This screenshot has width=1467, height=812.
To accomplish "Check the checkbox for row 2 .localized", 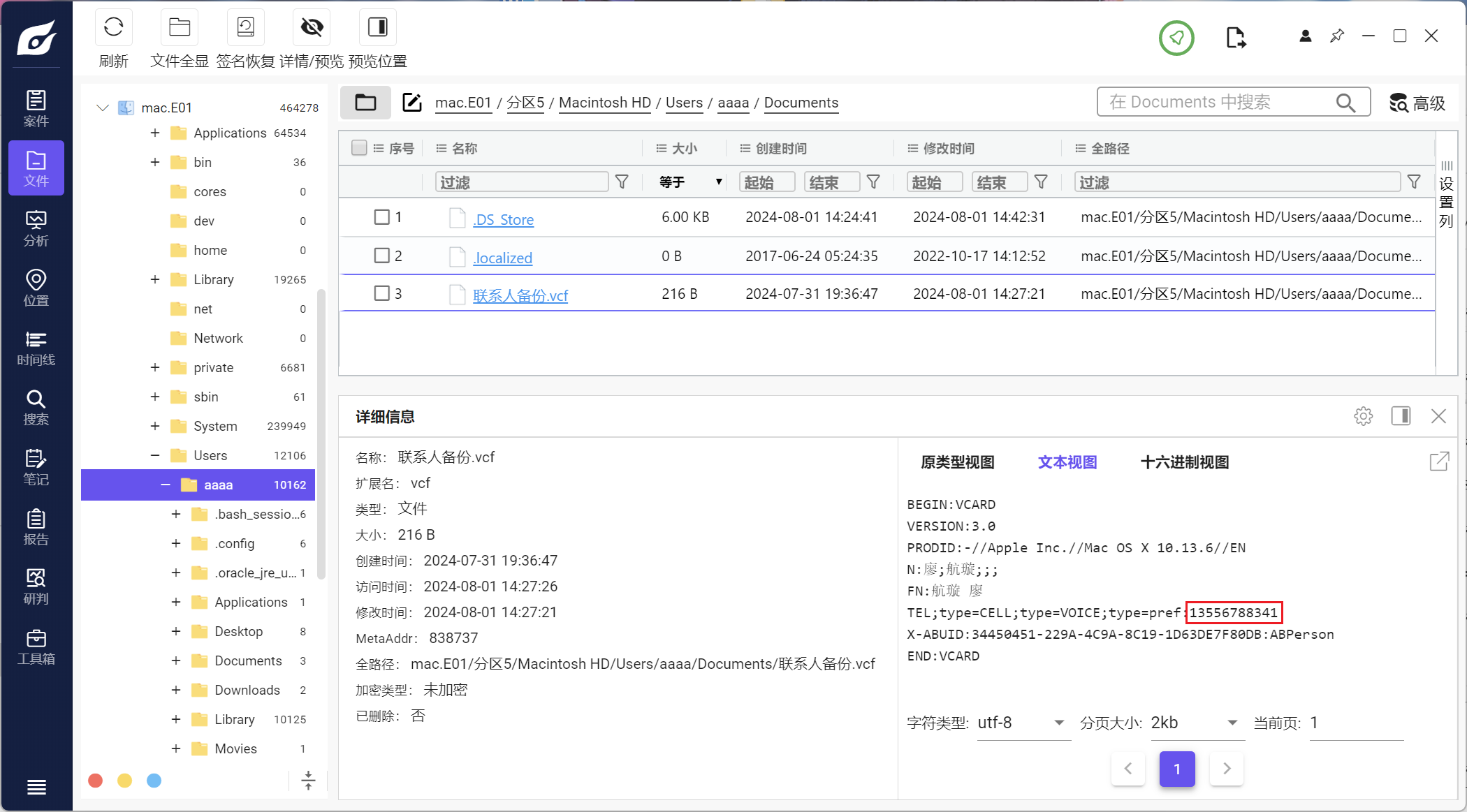I will click(x=381, y=256).
